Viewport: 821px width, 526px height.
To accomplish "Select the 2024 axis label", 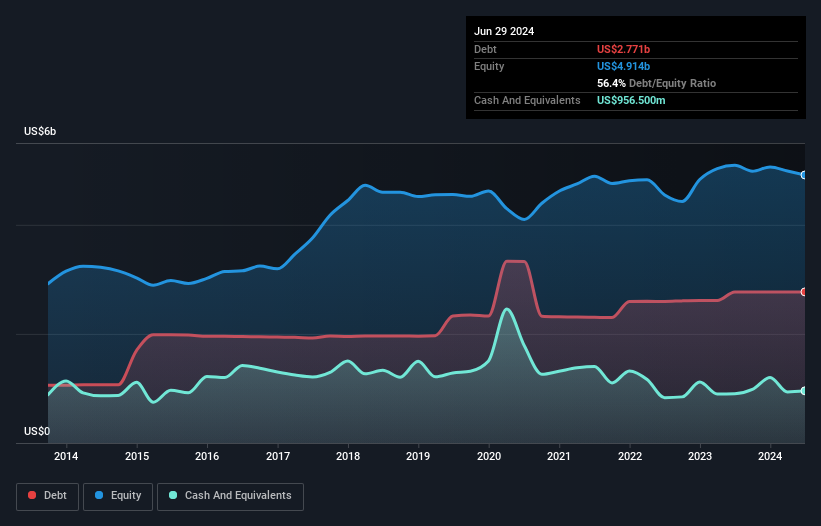I will pos(770,456).
